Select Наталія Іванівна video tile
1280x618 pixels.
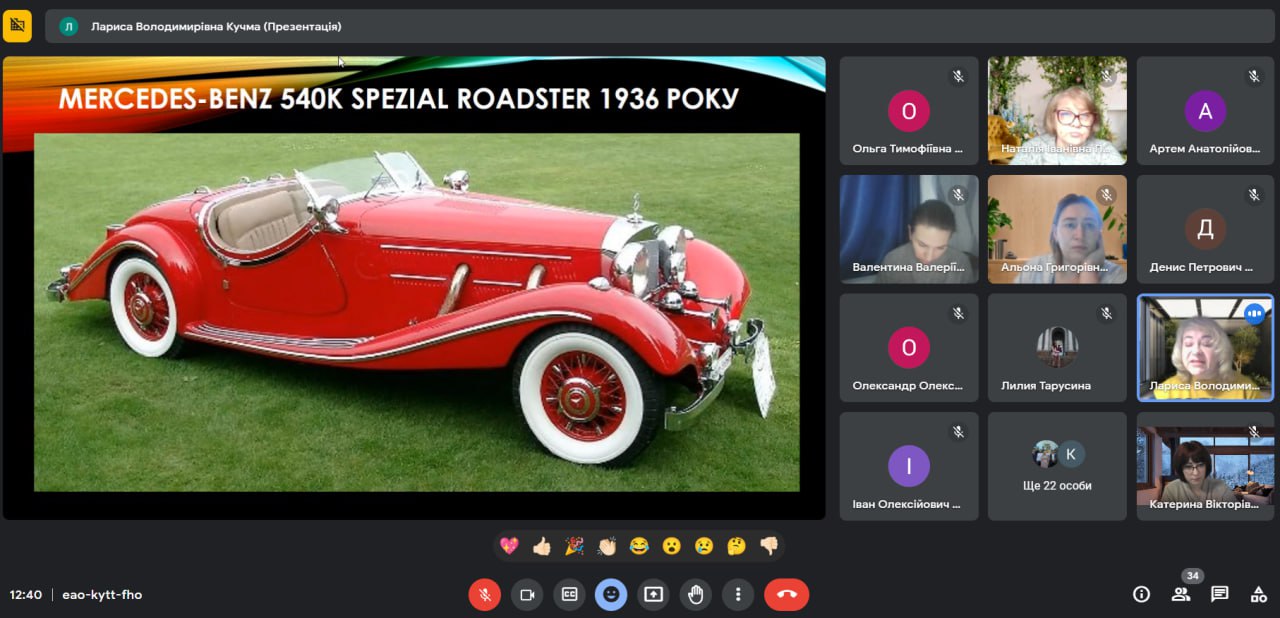1057,110
